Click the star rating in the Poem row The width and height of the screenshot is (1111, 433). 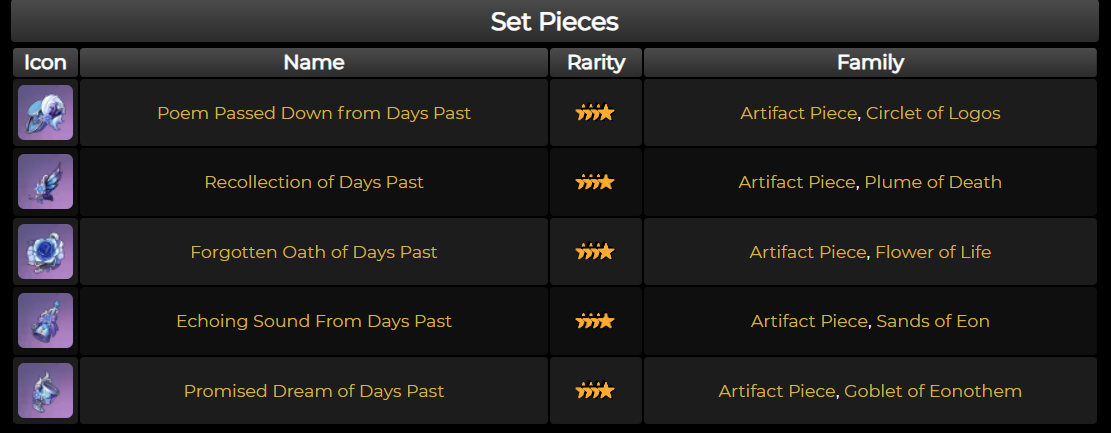595,113
